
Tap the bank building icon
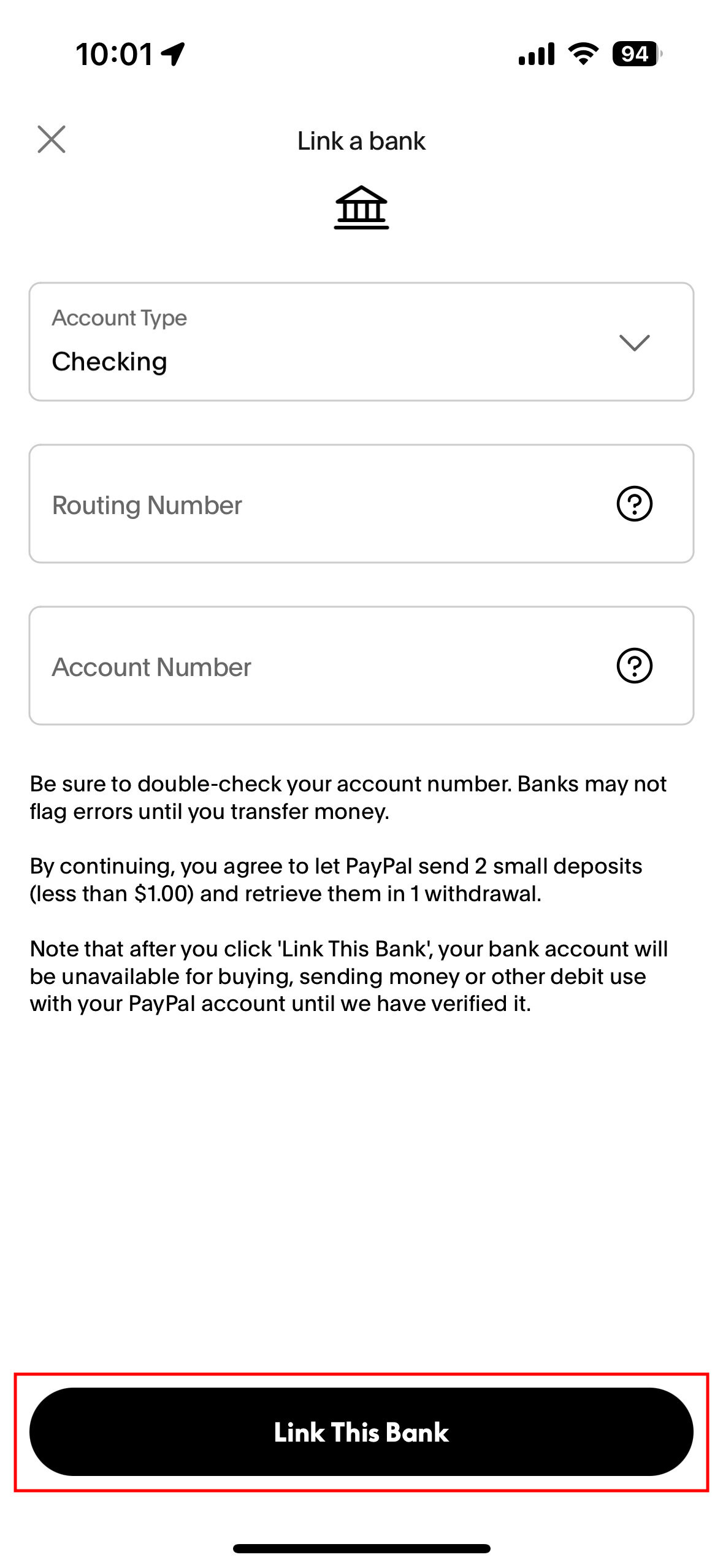pos(361,207)
